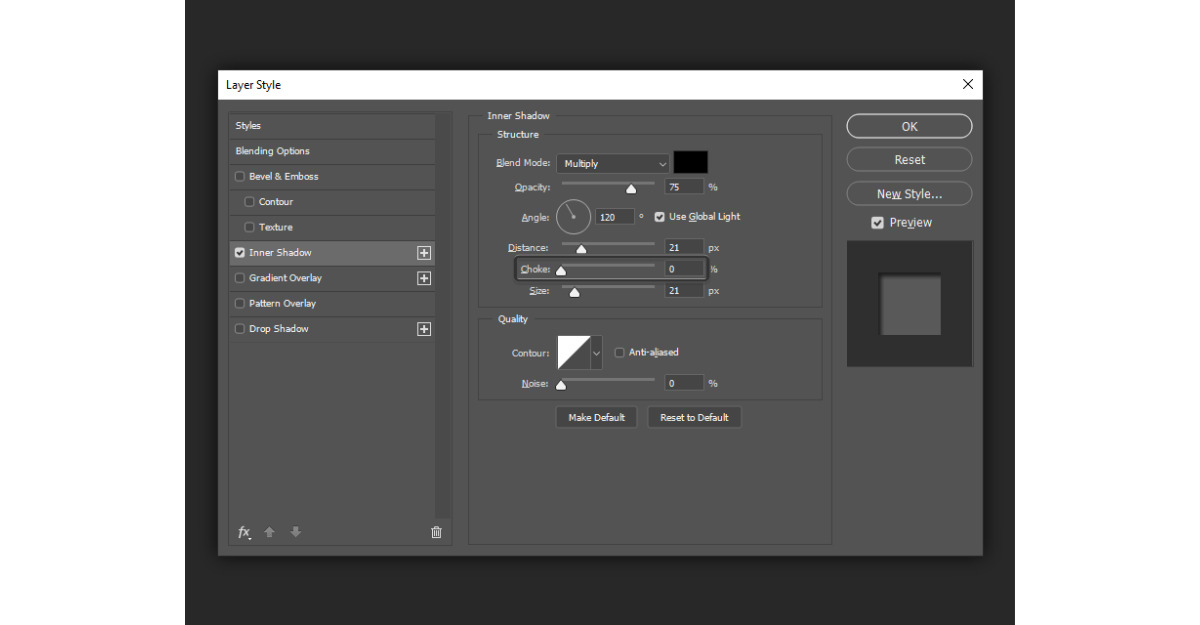Open the fx effects menu icon

tap(244, 532)
